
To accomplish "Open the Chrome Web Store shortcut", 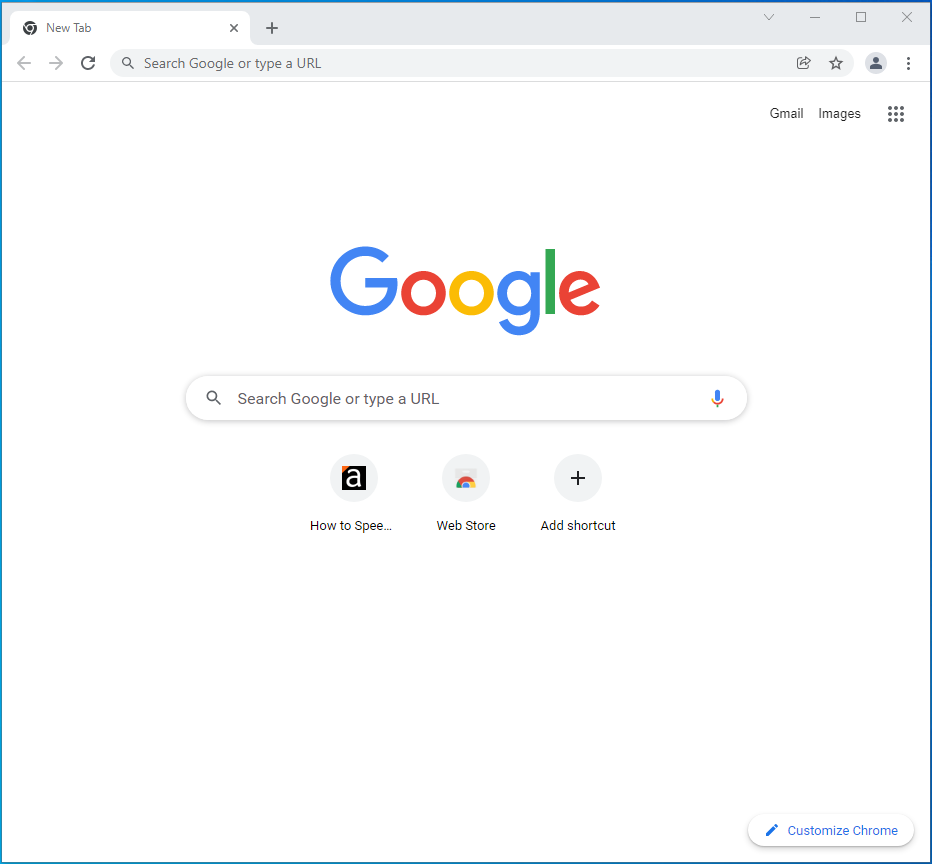I will coord(466,478).
